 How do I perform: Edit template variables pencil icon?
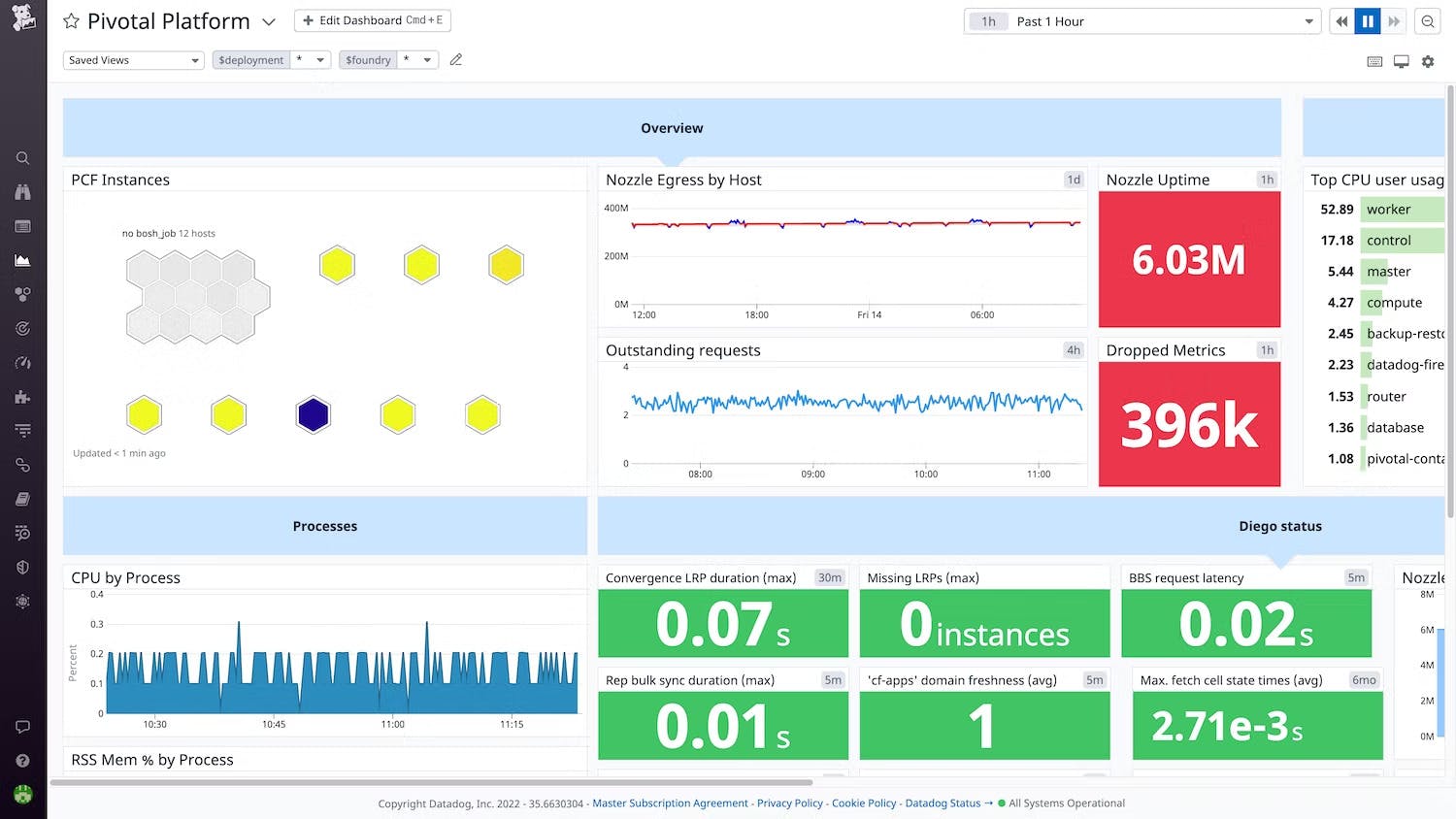click(x=456, y=60)
